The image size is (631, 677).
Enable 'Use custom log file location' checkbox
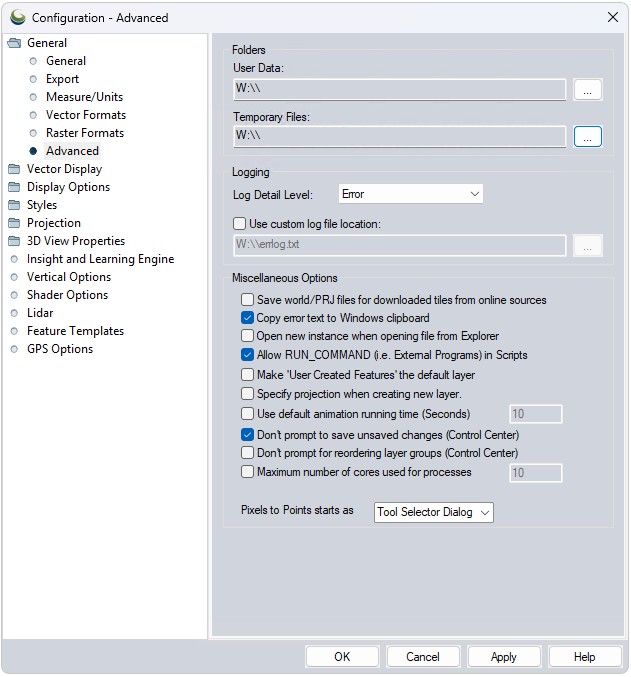click(239, 223)
